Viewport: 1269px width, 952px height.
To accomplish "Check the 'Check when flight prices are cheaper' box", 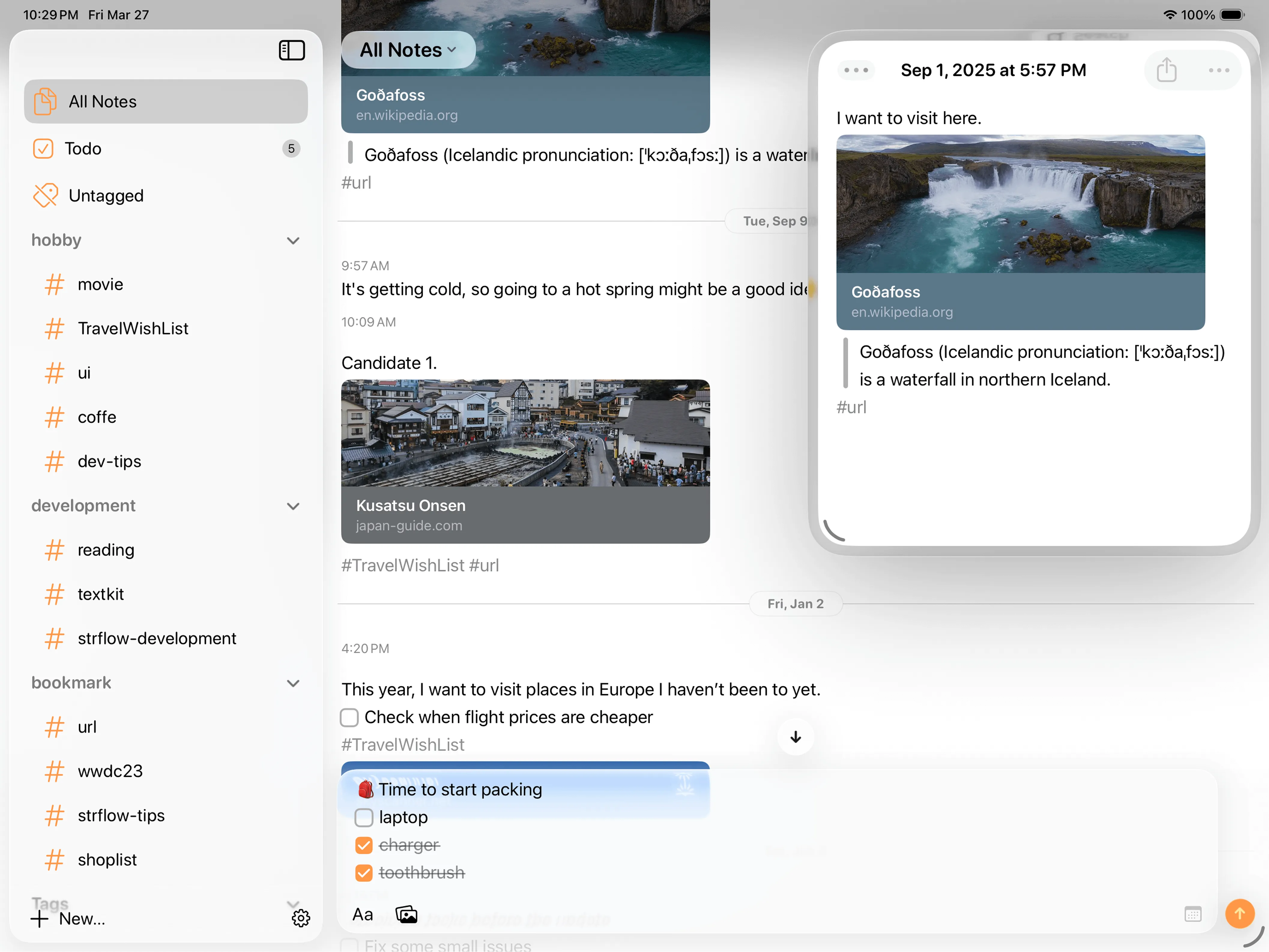I will point(349,717).
